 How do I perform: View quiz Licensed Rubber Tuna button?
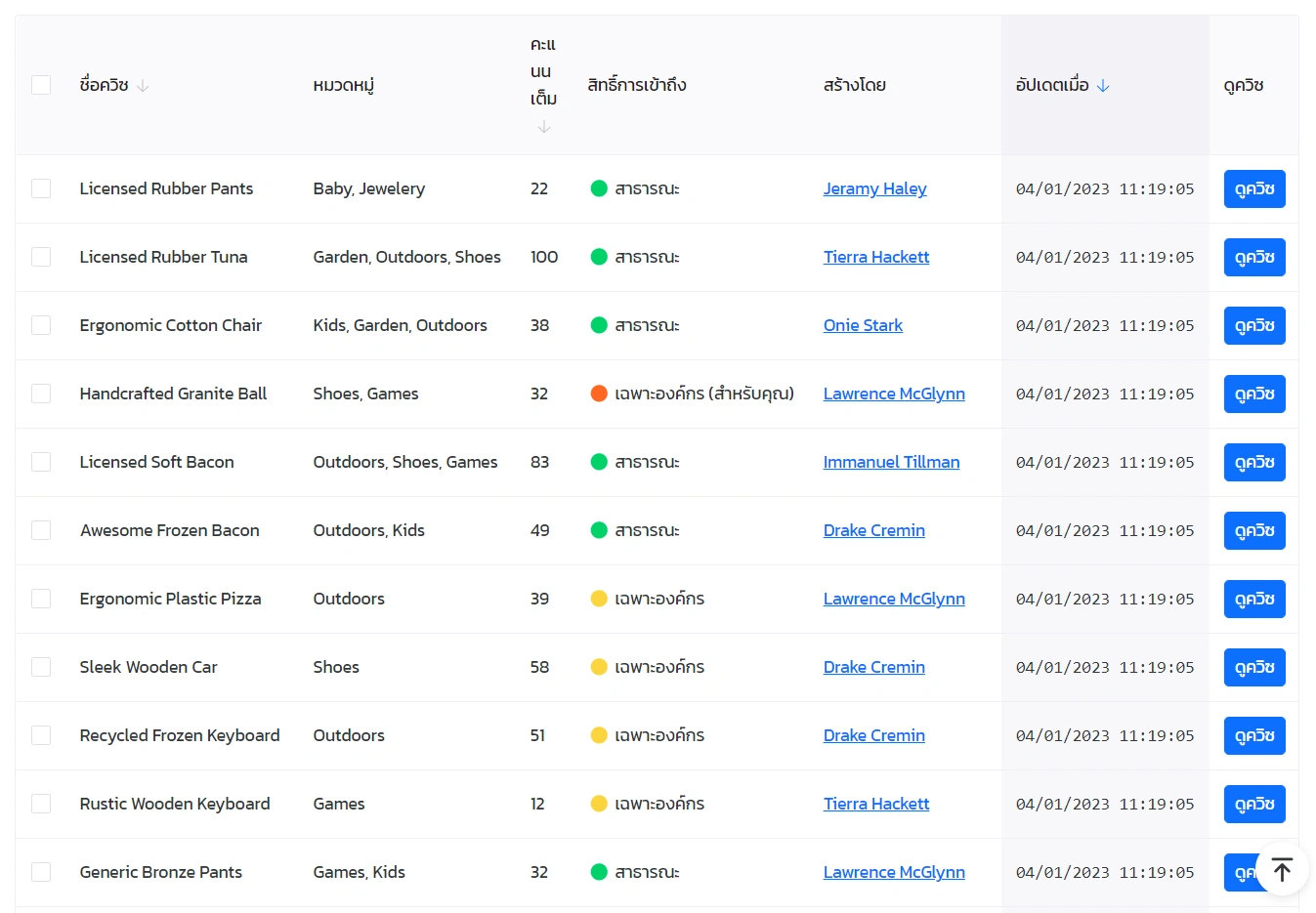click(x=1254, y=257)
